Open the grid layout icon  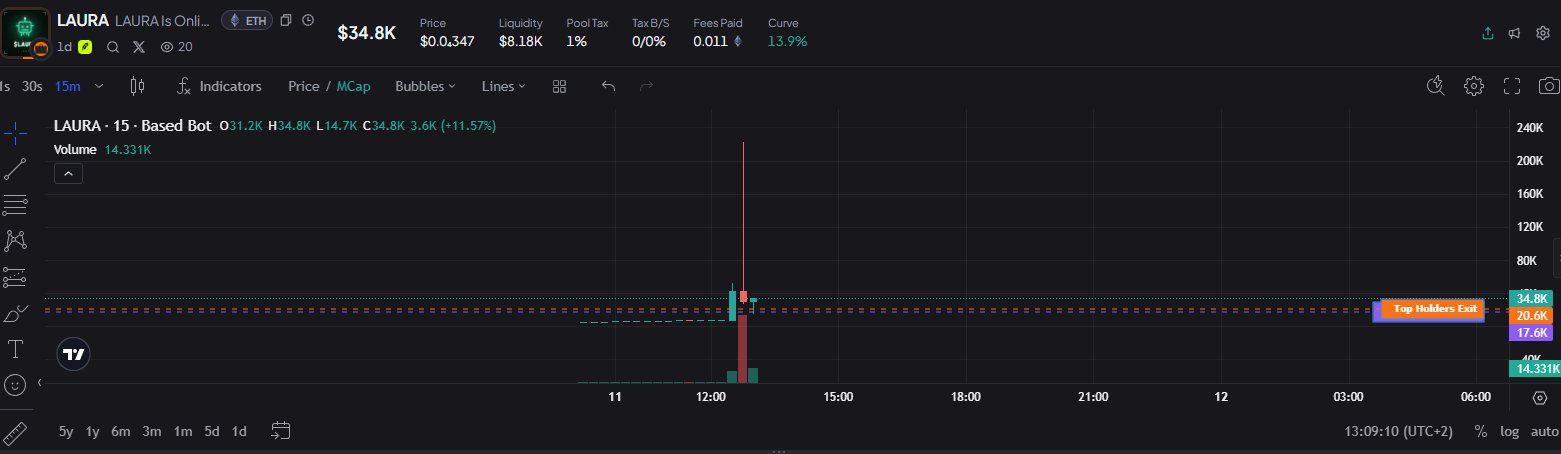pos(560,86)
